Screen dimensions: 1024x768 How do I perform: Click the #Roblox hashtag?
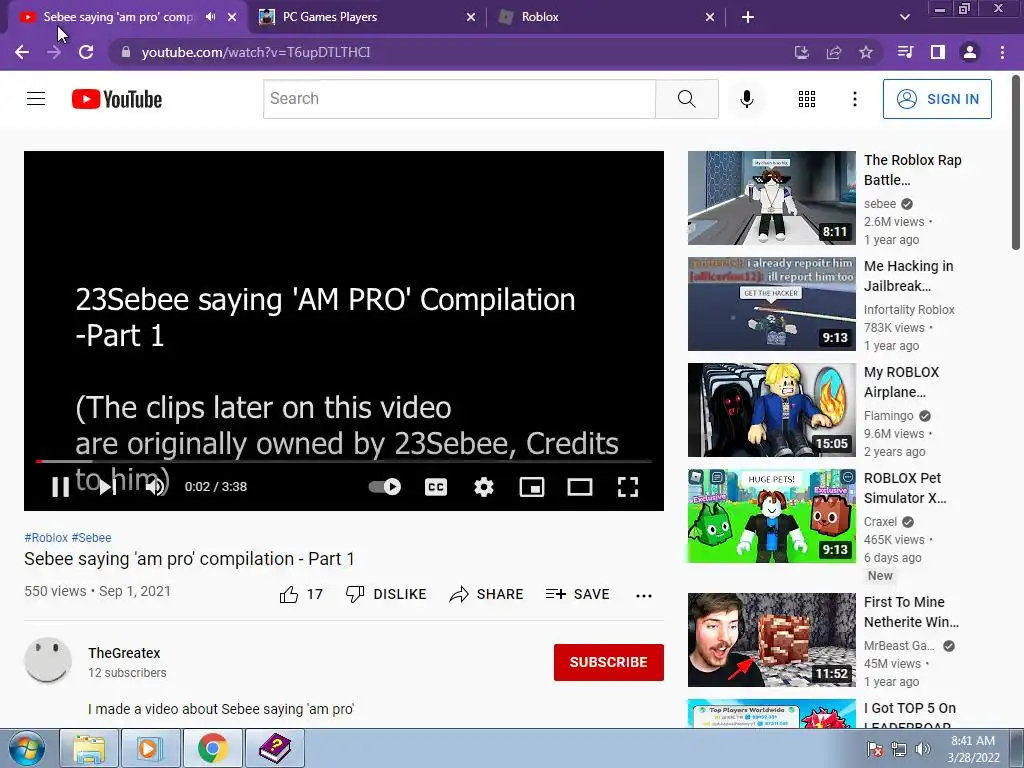[46, 537]
